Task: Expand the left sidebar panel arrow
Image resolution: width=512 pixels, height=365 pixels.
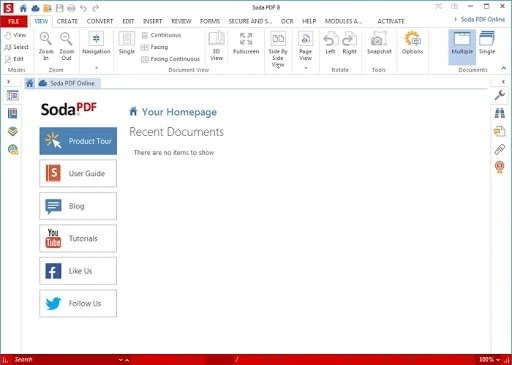Action: [9, 82]
